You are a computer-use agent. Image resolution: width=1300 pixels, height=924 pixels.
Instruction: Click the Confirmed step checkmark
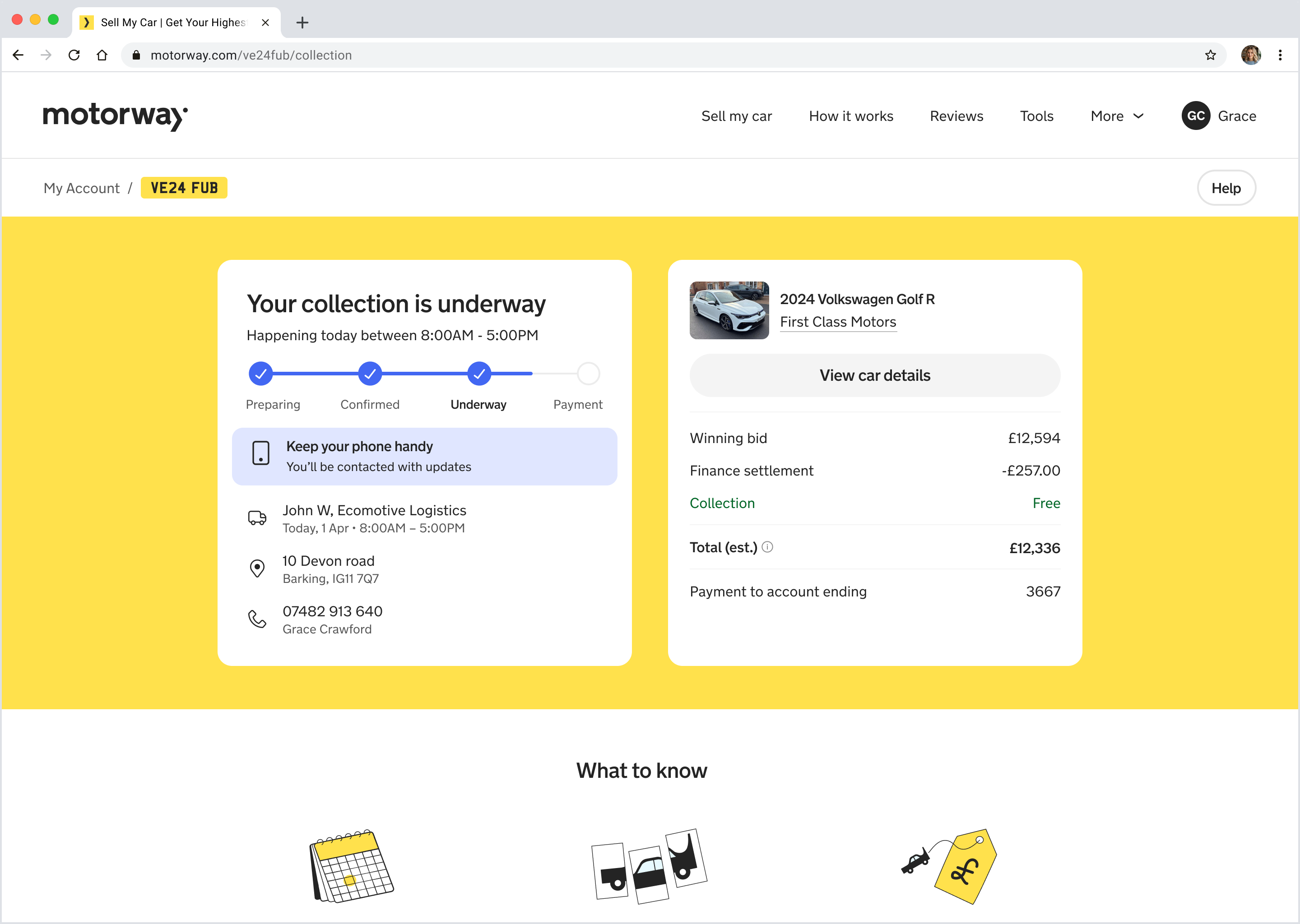point(370,374)
